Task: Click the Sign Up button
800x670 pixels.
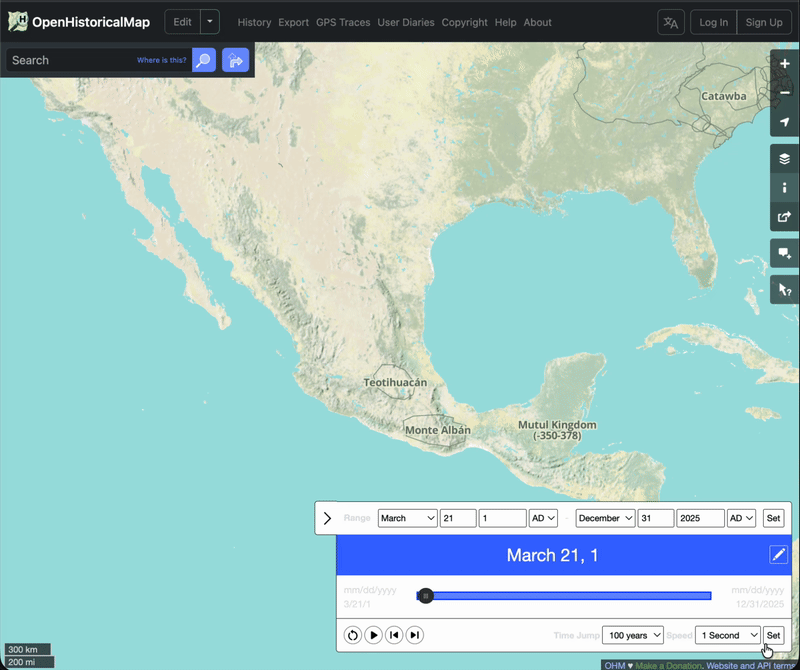Action: pyautogui.click(x=764, y=22)
